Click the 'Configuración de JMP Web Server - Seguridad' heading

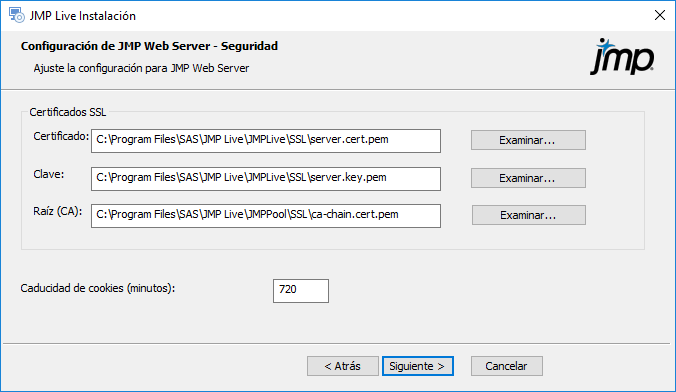tap(149, 46)
